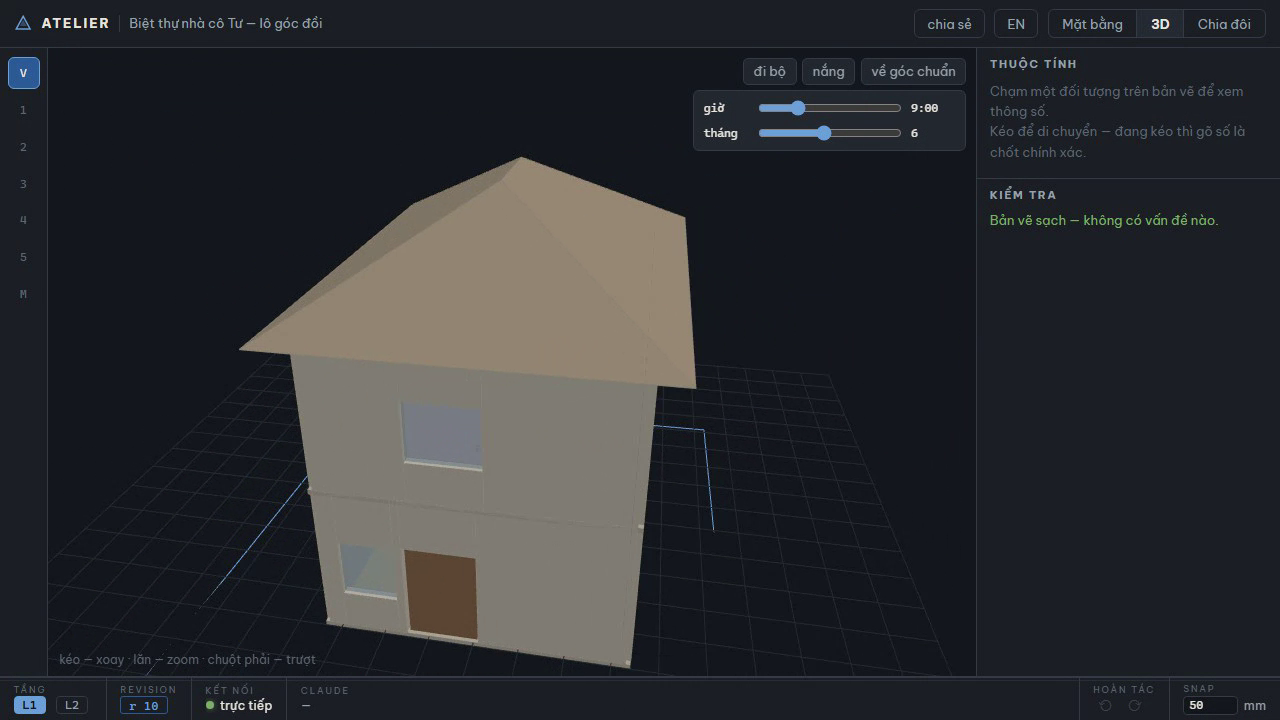Screen dimensions: 1280x720
Task: Click the brown front door on house
Action: [441, 594]
